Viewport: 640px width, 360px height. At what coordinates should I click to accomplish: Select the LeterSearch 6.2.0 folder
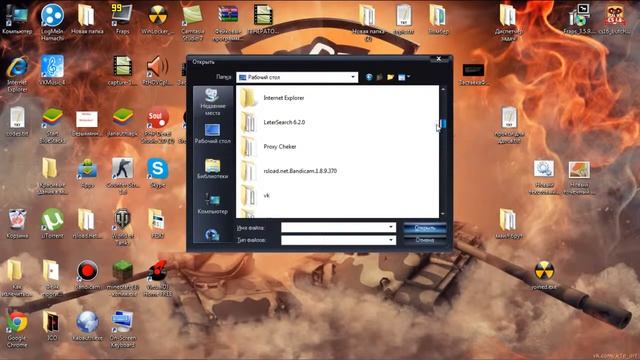284,122
